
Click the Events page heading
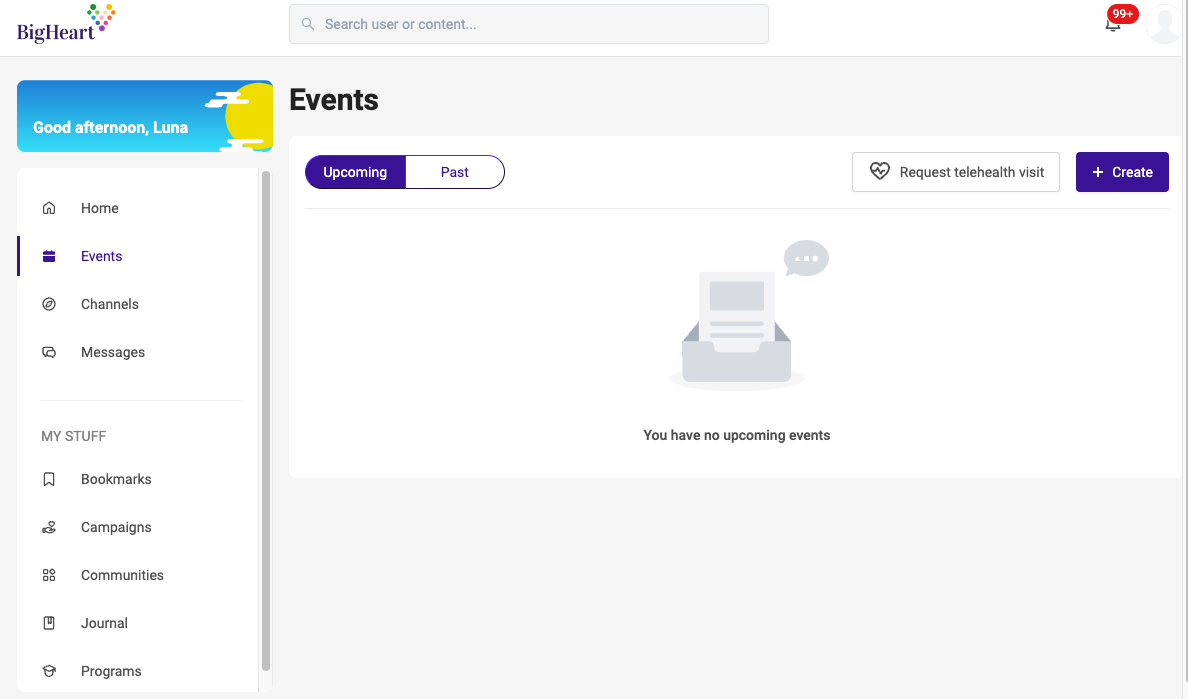(334, 100)
